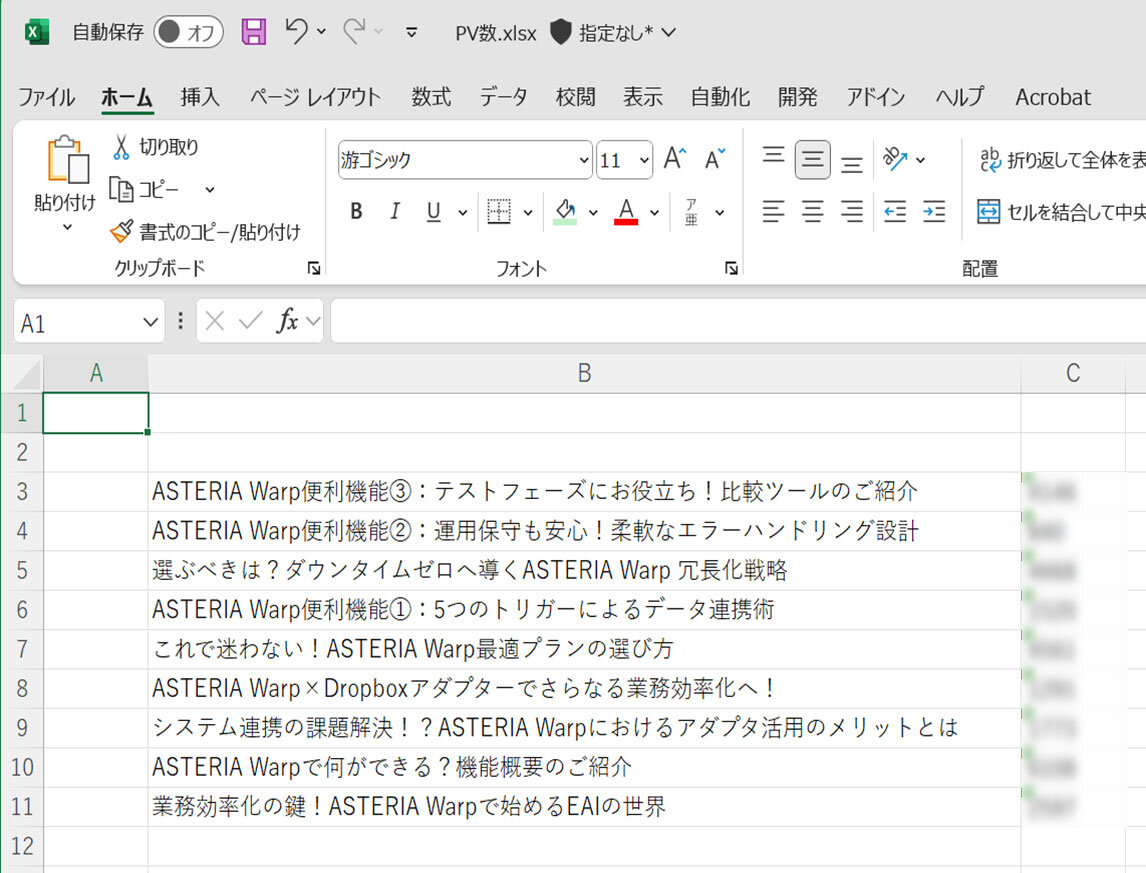Click the Format Painter brush icon
The width and height of the screenshot is (1146, 873).
pyautogui.click(x=121, y=232)
